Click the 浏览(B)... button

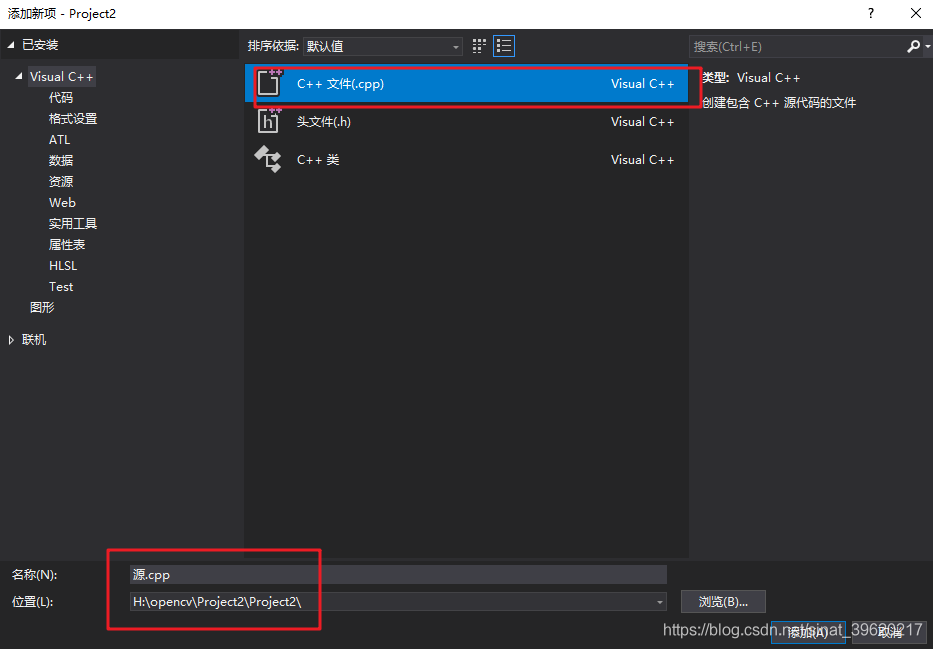coord(723,601)
